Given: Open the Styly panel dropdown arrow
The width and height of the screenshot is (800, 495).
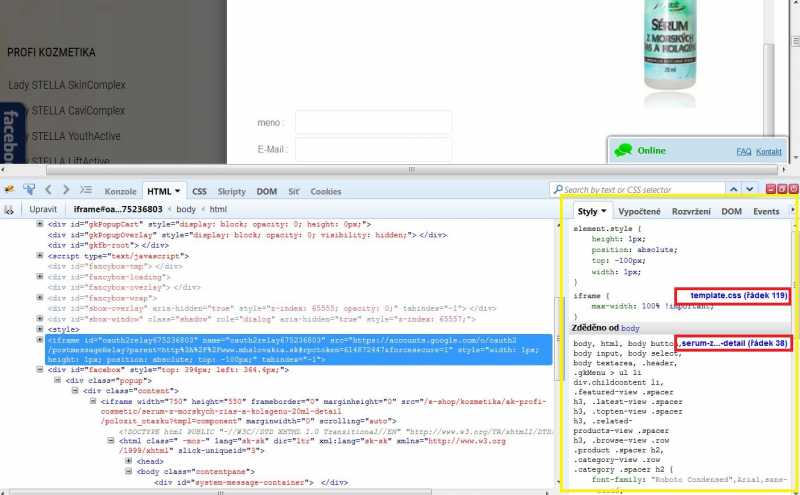Looking at the screenshot, I should pyautogui.click(x=604, y=212).
